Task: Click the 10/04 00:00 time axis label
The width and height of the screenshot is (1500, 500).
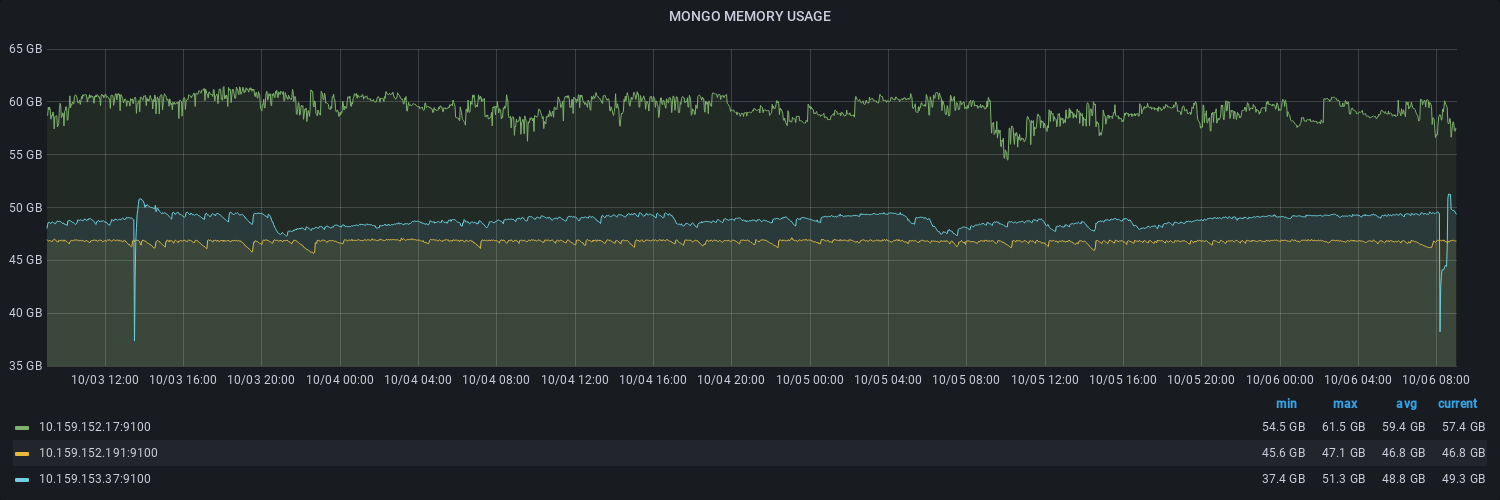Action: (340, 380)
